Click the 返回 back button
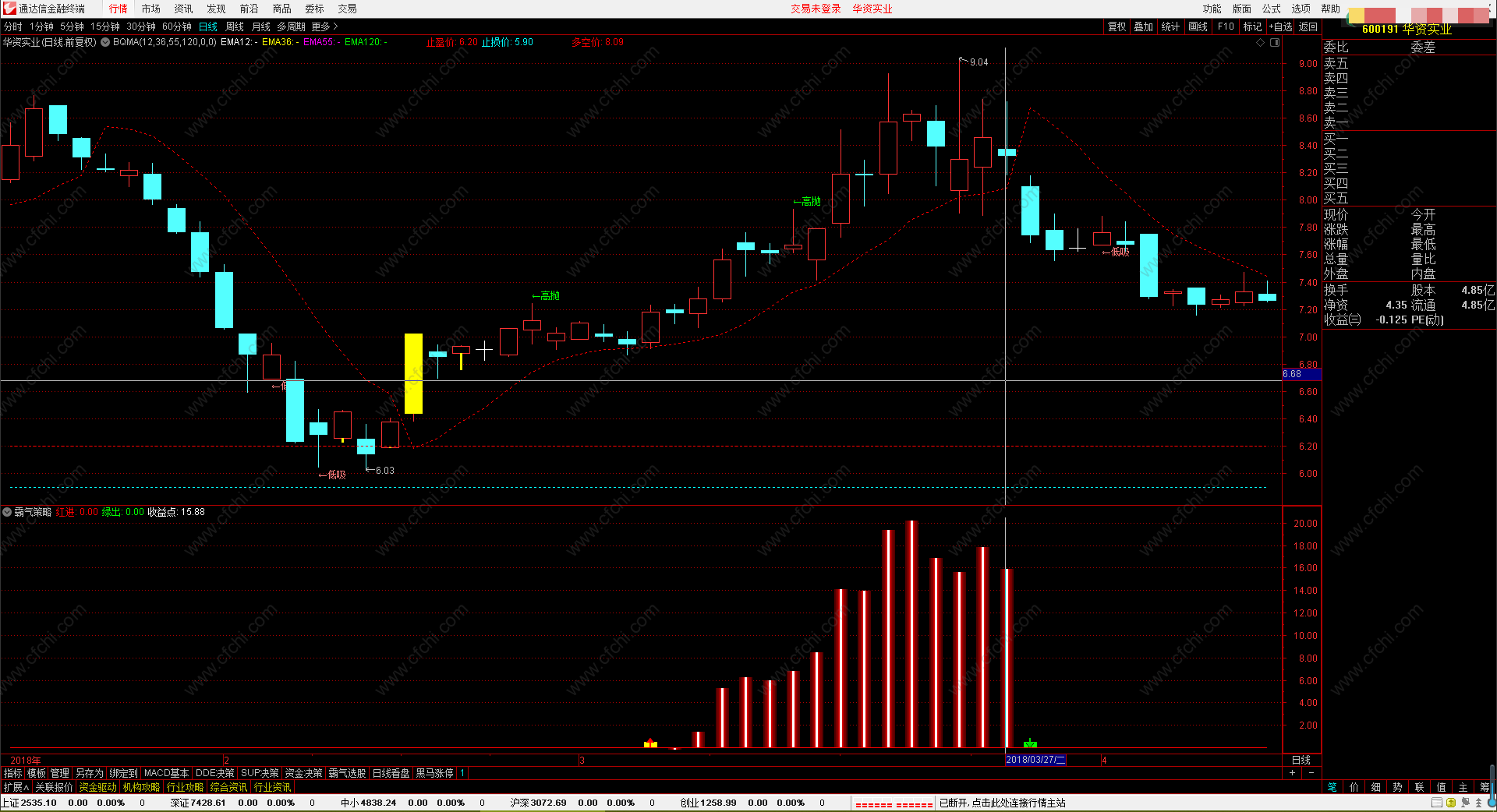 [1308, 26]
